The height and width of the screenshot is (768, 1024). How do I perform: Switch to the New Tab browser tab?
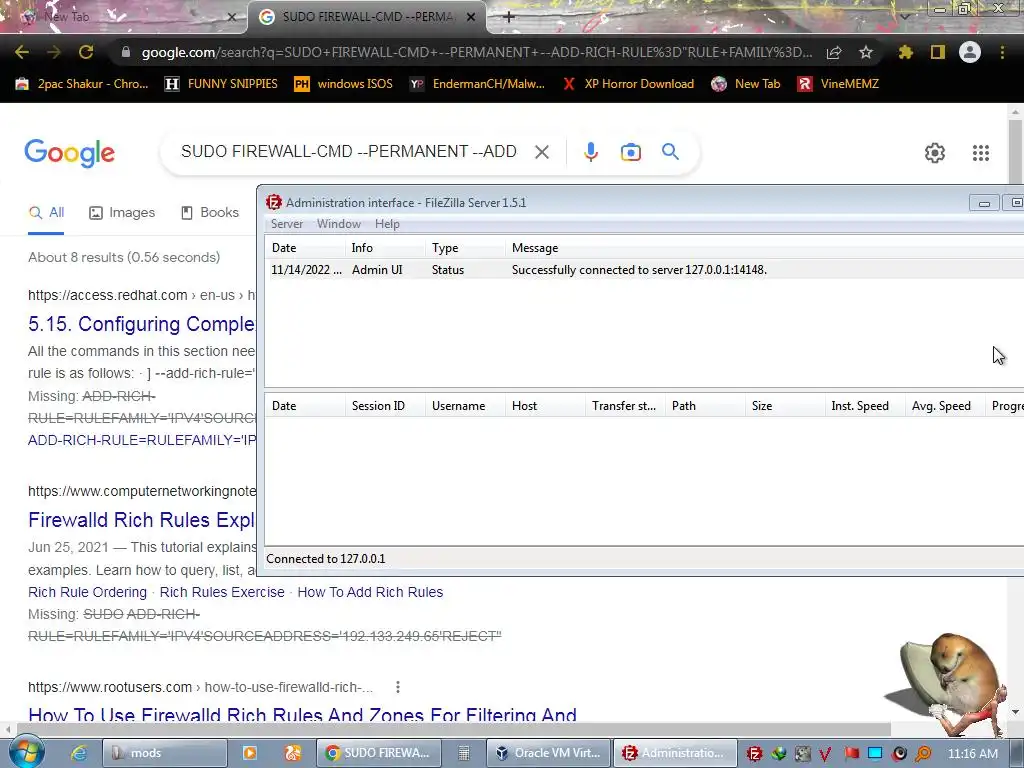pyautogui.click(x=124, y=17)
